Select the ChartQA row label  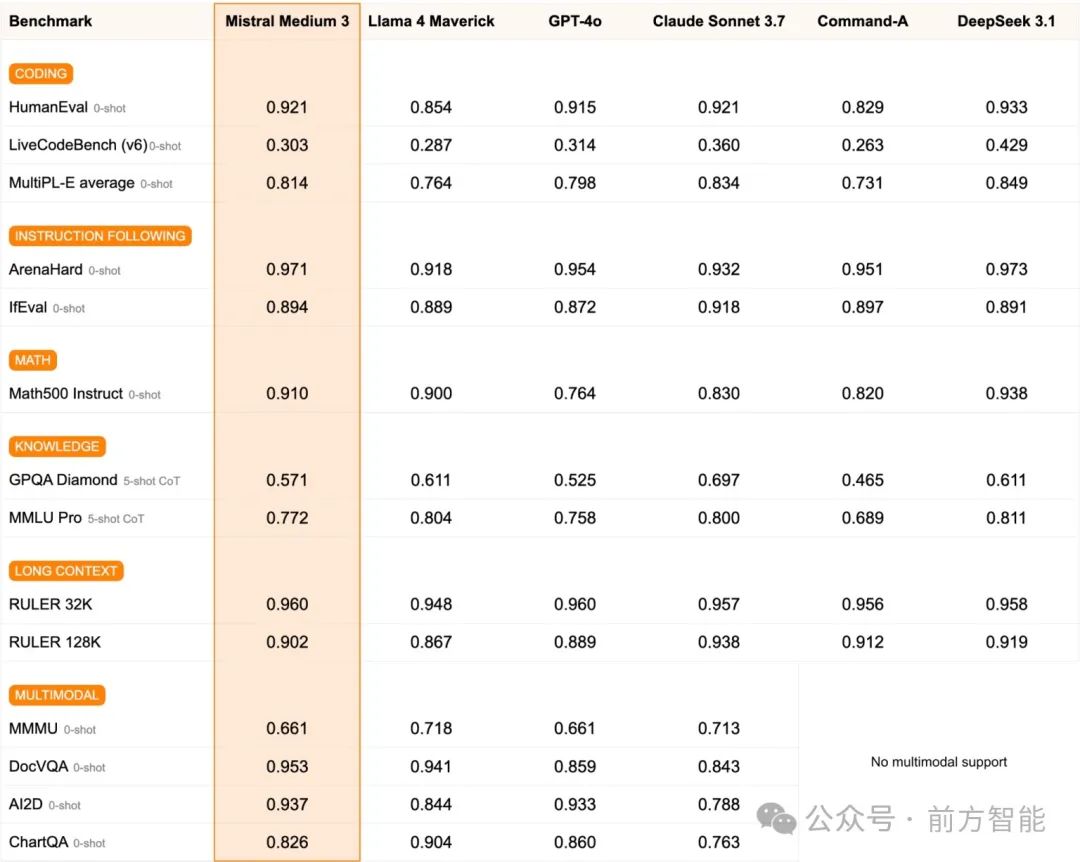pyautogui.click(x=38, y=842)
